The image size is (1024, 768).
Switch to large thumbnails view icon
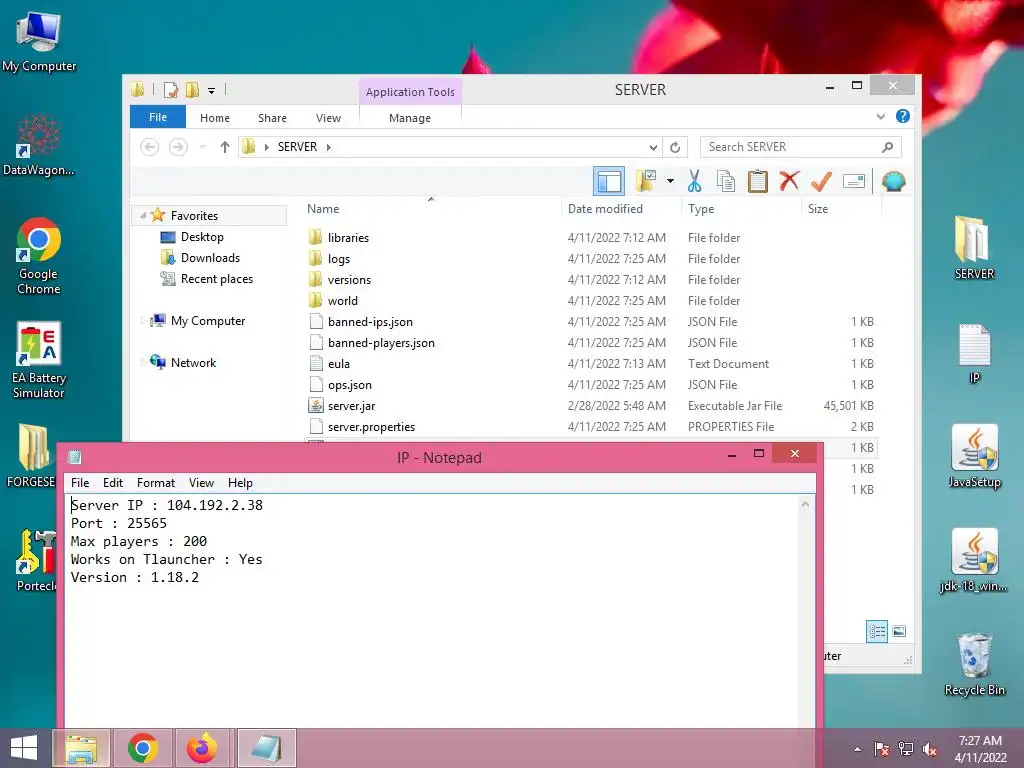click(x=899, y=631)
